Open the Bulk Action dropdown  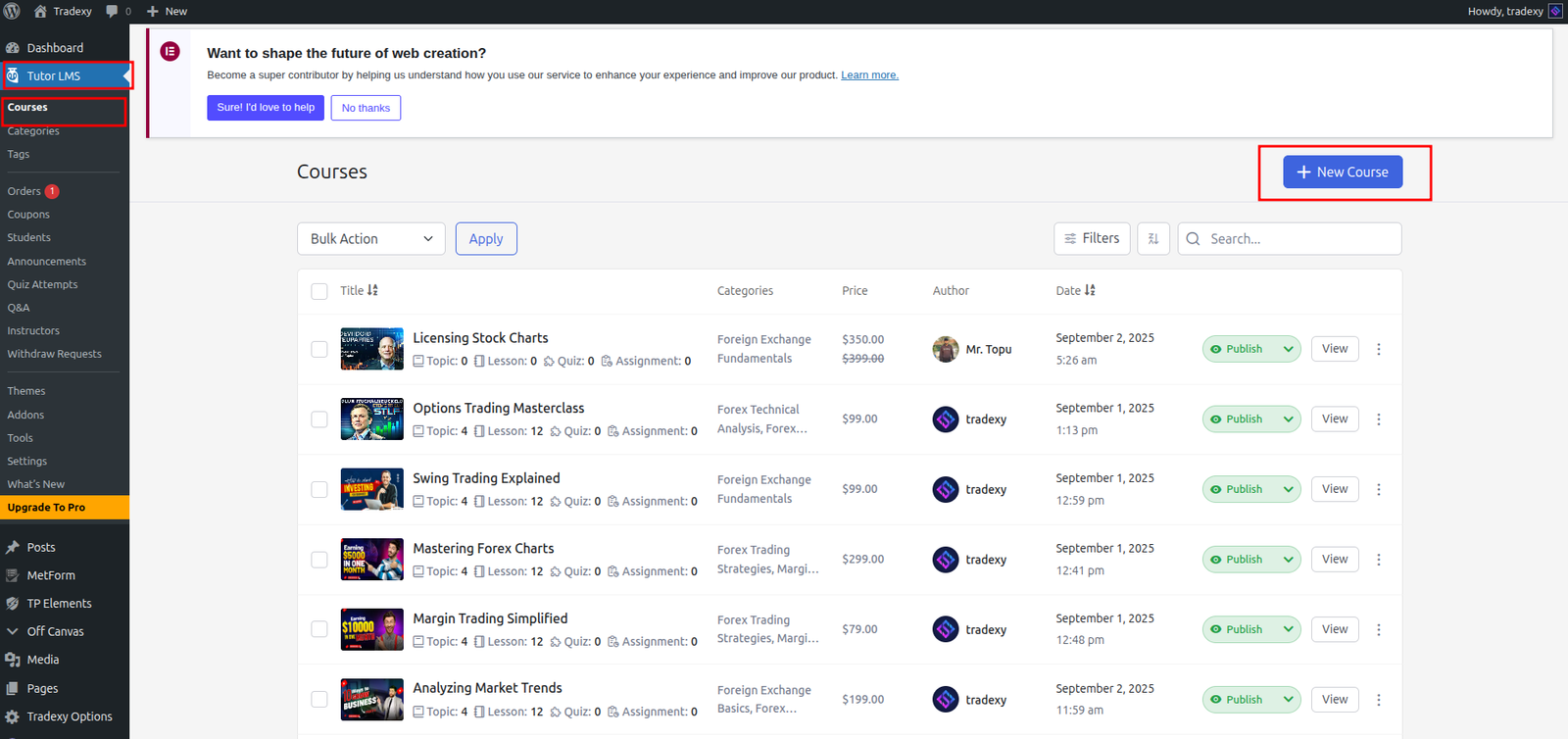click(371, 238)
